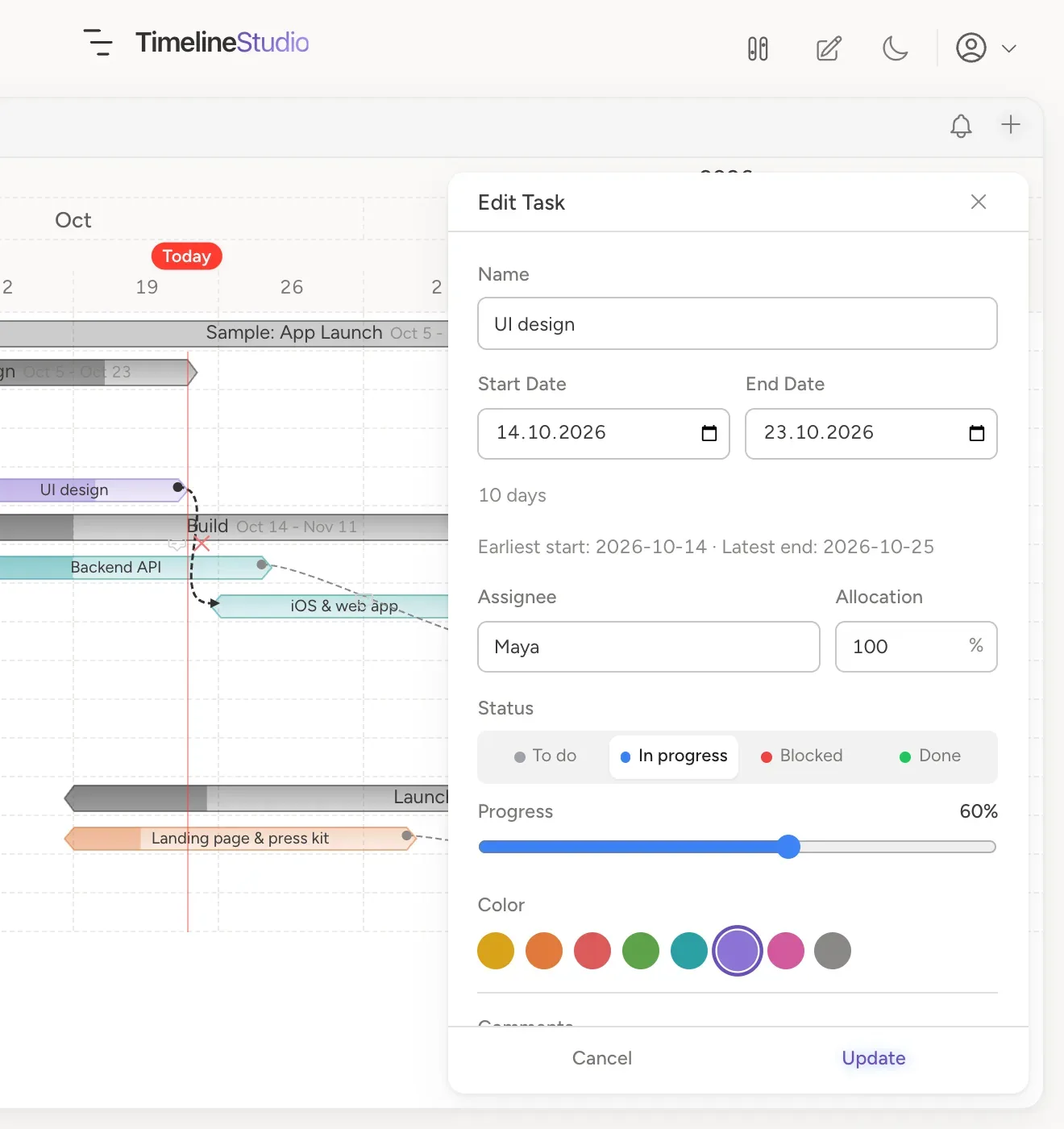The width and height of the screenshot is (1064, 1129).
Task: Click the red X dependency delete icon
Action: 202,545
